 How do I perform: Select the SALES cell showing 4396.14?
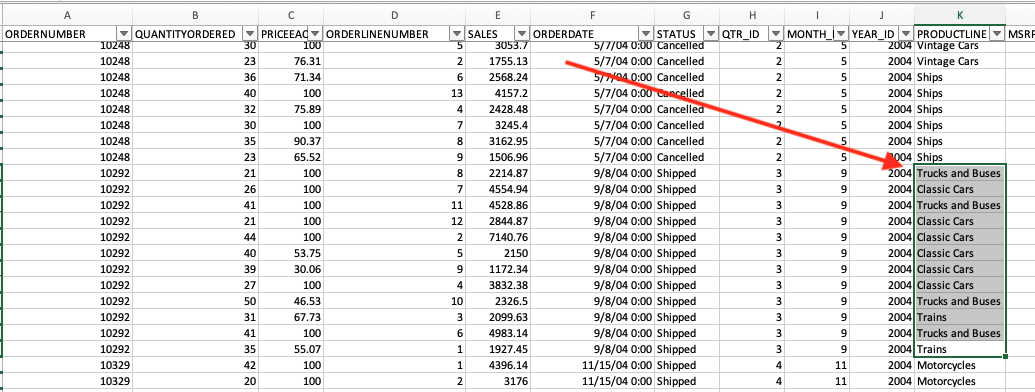pos(497,365)
